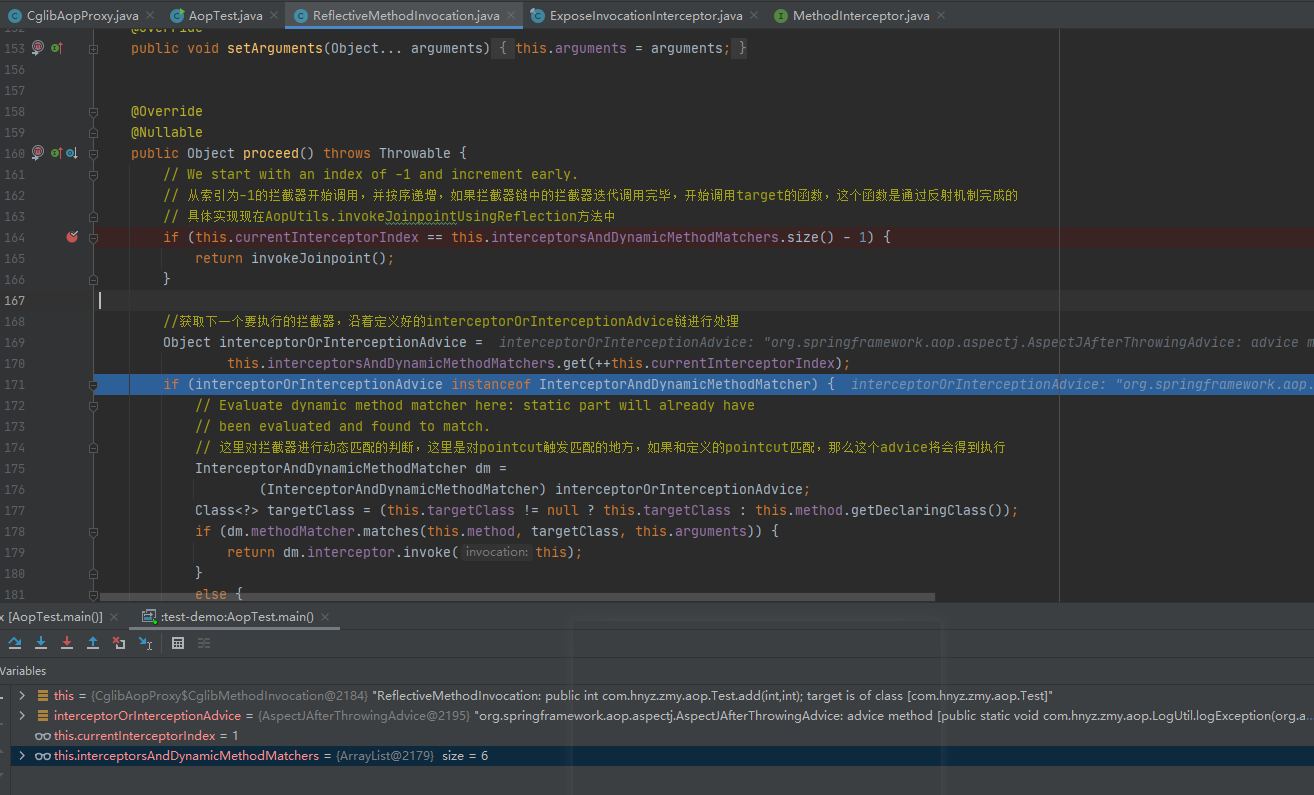Close the ExposeInvocationInterceptor.java tab
Image resolution: width=1314 pixels, height=795 pixels.
(754, 16)
